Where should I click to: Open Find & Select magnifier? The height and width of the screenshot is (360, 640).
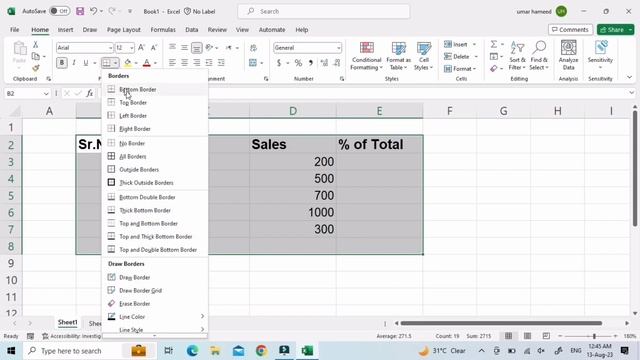[539, 56]
